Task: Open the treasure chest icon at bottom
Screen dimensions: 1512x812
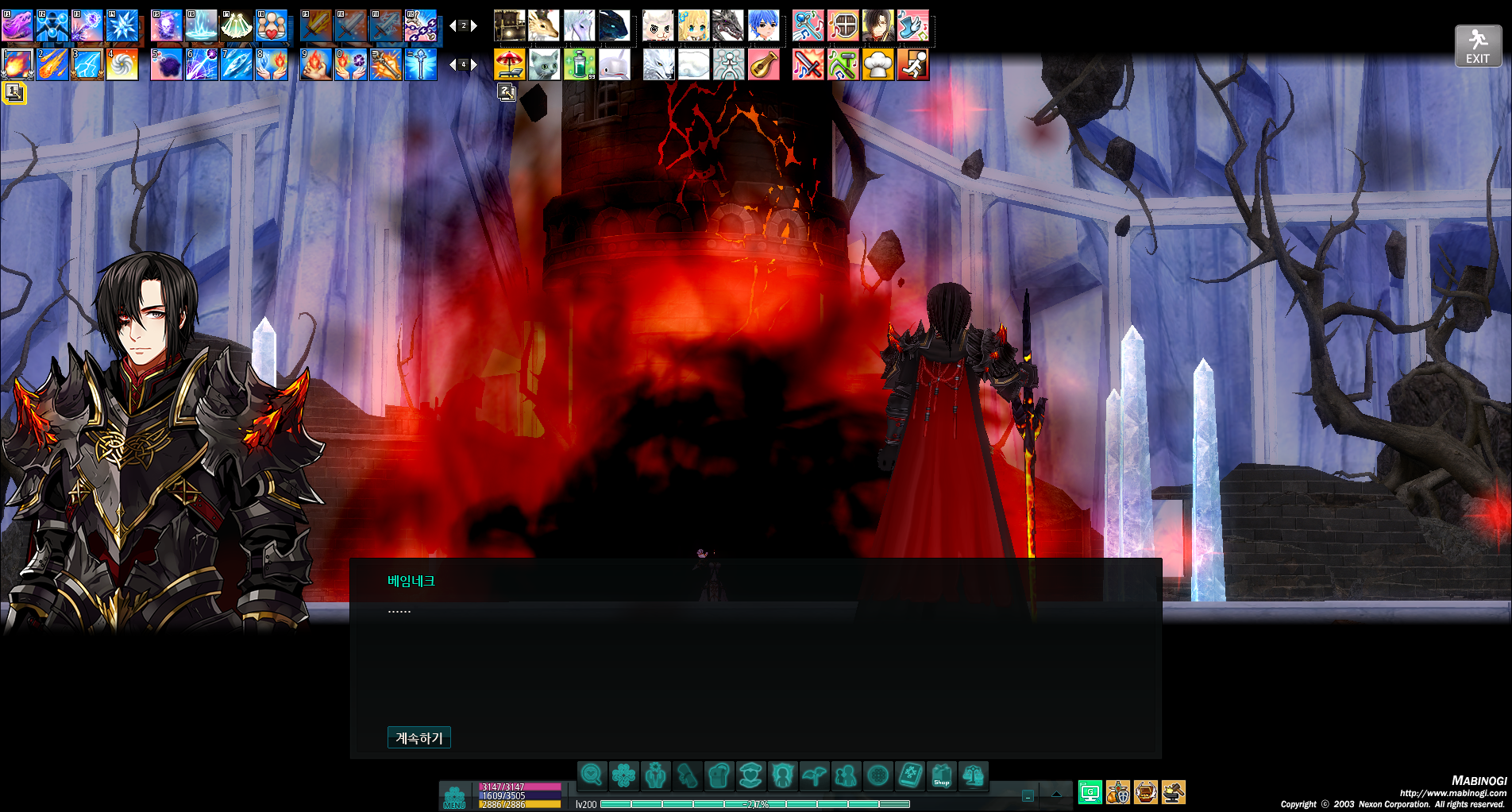Action: 1146,792
